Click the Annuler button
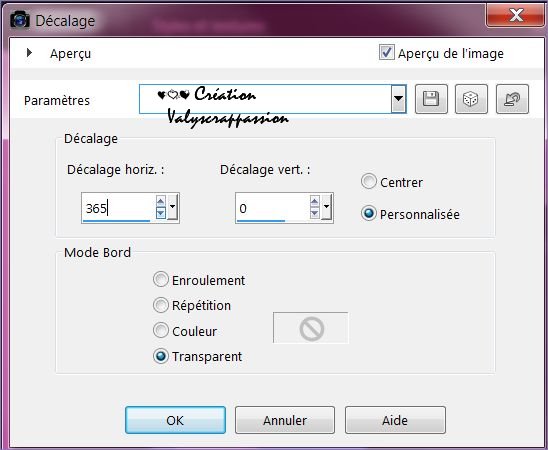The image size is (548, 450). coord(285,420)
